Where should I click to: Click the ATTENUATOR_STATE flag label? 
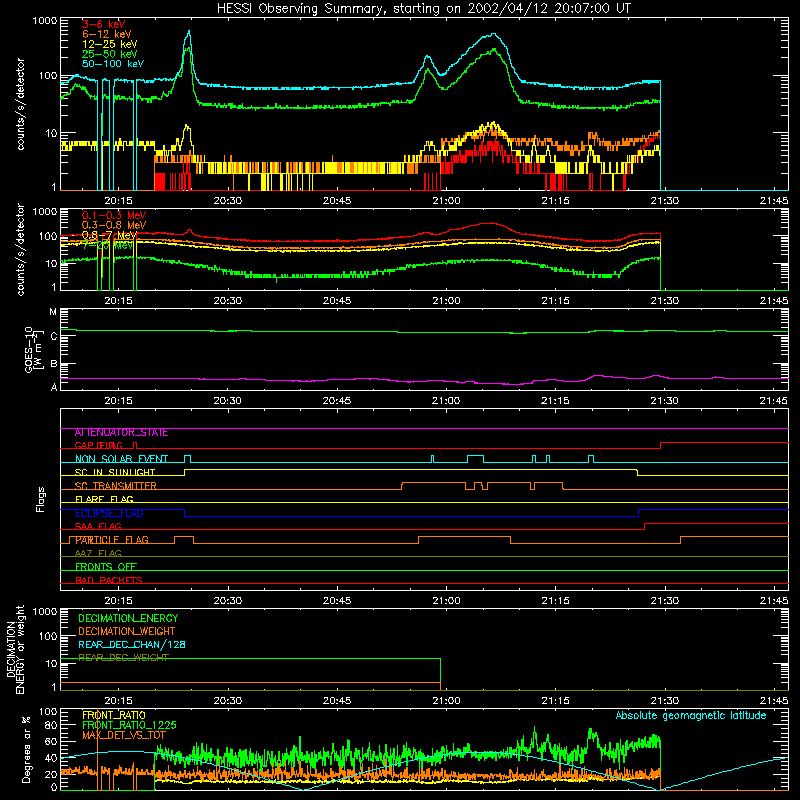(x=121, y=433)
